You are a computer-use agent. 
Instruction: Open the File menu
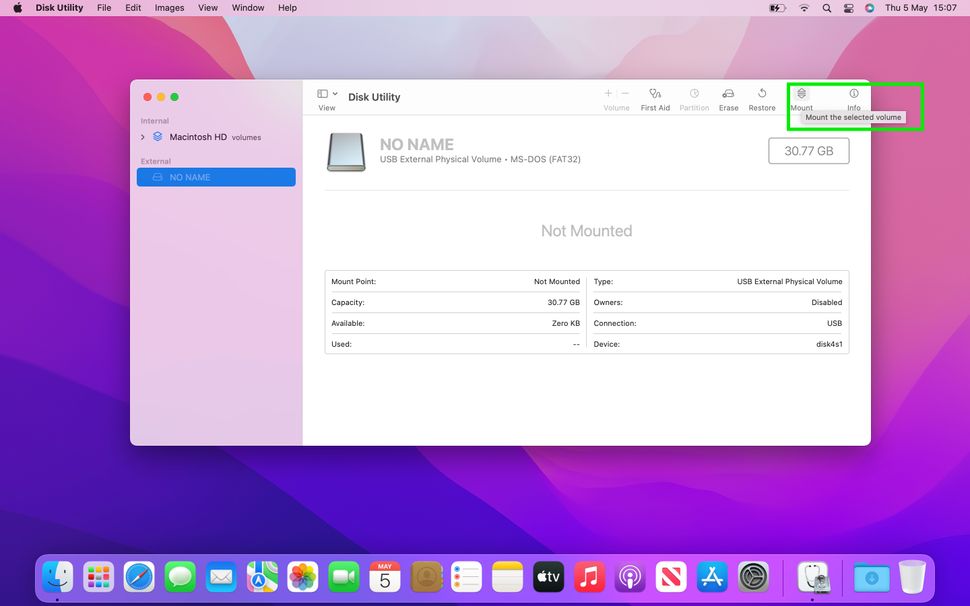pos(104,8)
